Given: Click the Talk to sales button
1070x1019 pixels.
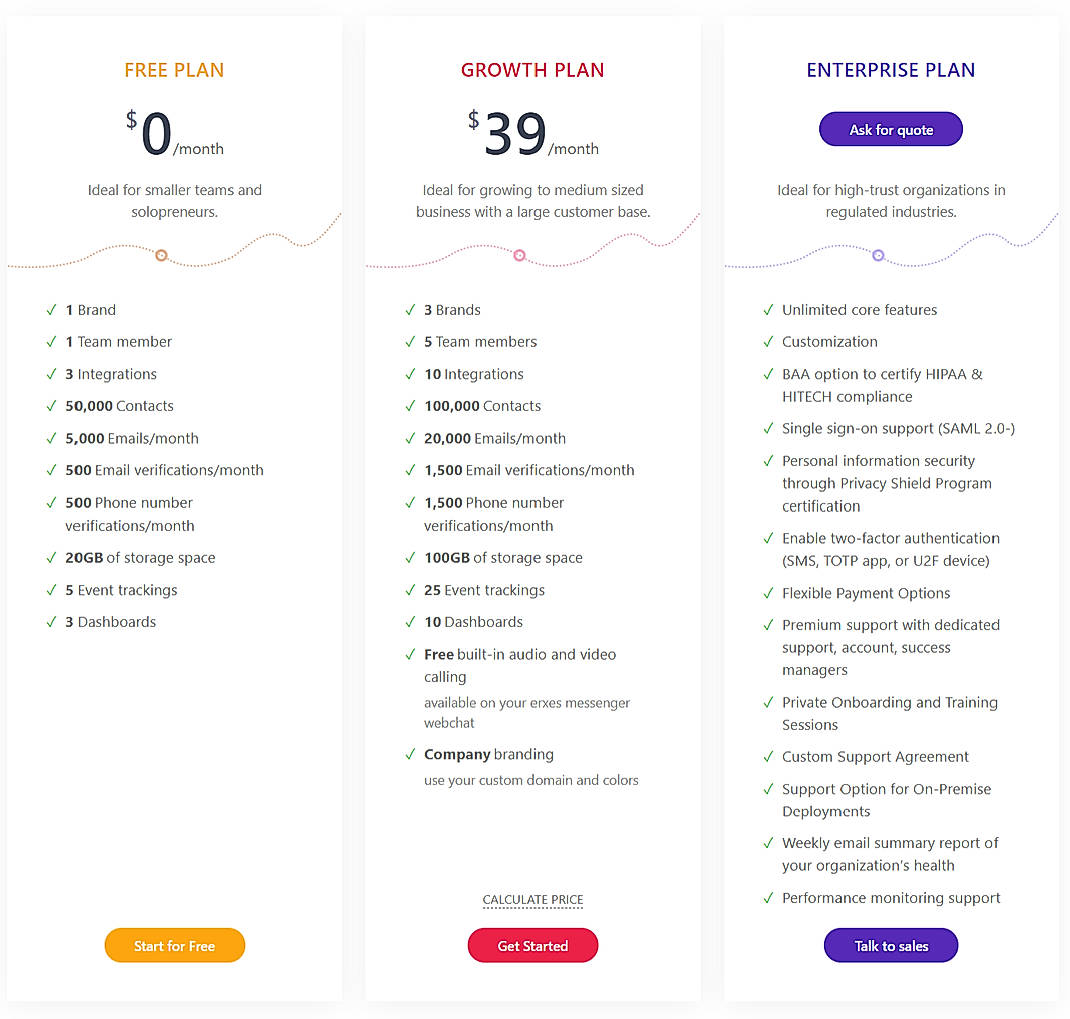Looking at the screenshot, I should [x=891, y=945].
